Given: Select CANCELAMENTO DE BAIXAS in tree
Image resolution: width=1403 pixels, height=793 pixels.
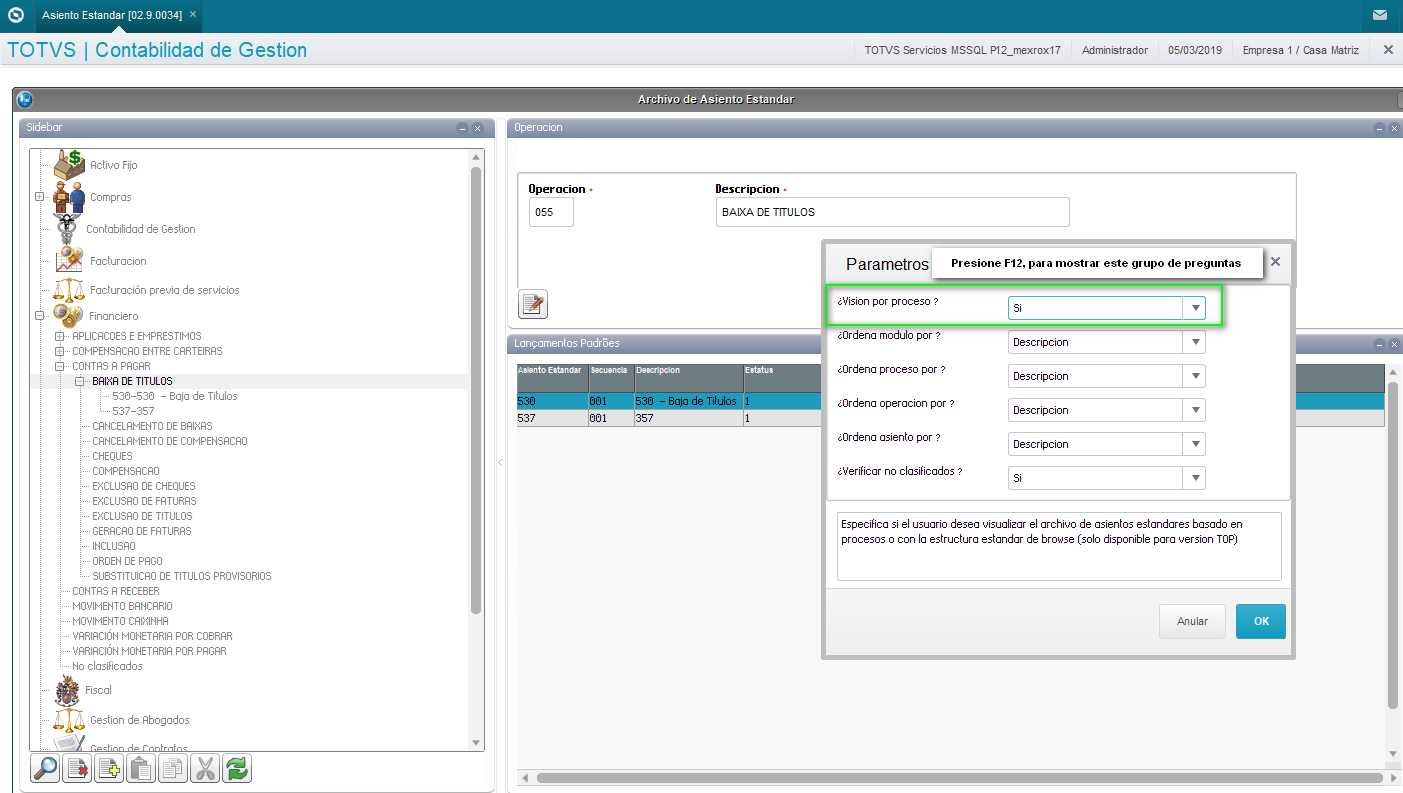Looking at the screenshot, I should 152,426.
